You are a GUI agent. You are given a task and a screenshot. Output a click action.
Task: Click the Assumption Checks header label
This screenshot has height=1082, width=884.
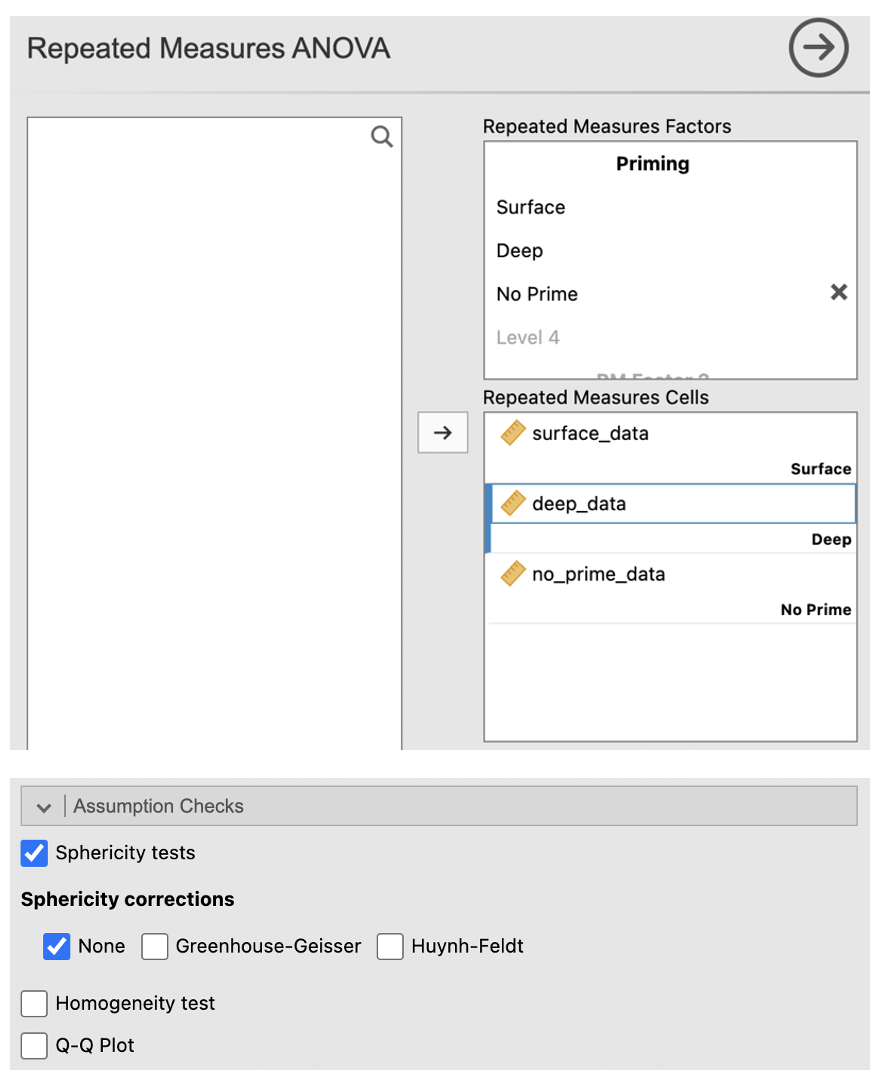[x=158, y=806]
